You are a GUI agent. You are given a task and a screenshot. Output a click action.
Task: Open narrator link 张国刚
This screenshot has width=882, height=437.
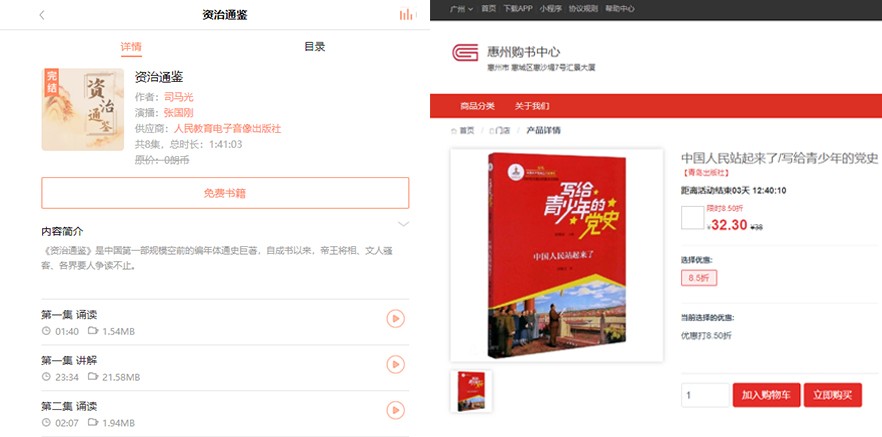[x=178, y=112]
